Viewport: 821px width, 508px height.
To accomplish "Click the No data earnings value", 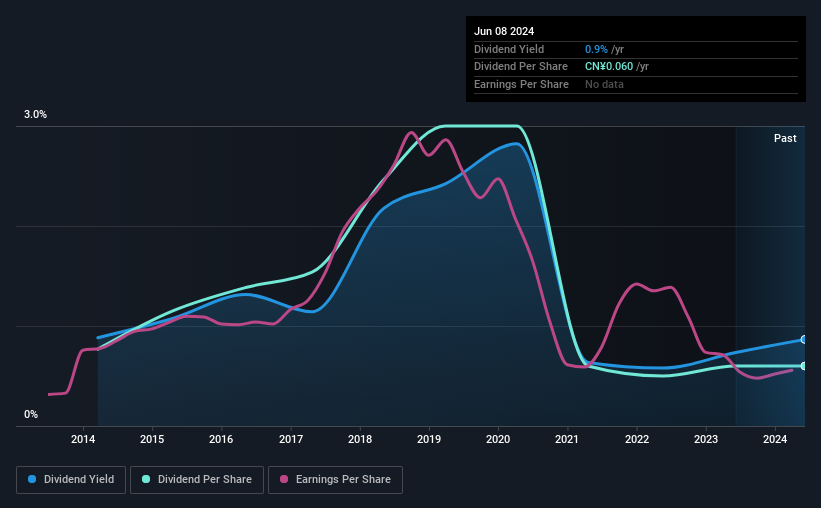I will pos(604,84).
